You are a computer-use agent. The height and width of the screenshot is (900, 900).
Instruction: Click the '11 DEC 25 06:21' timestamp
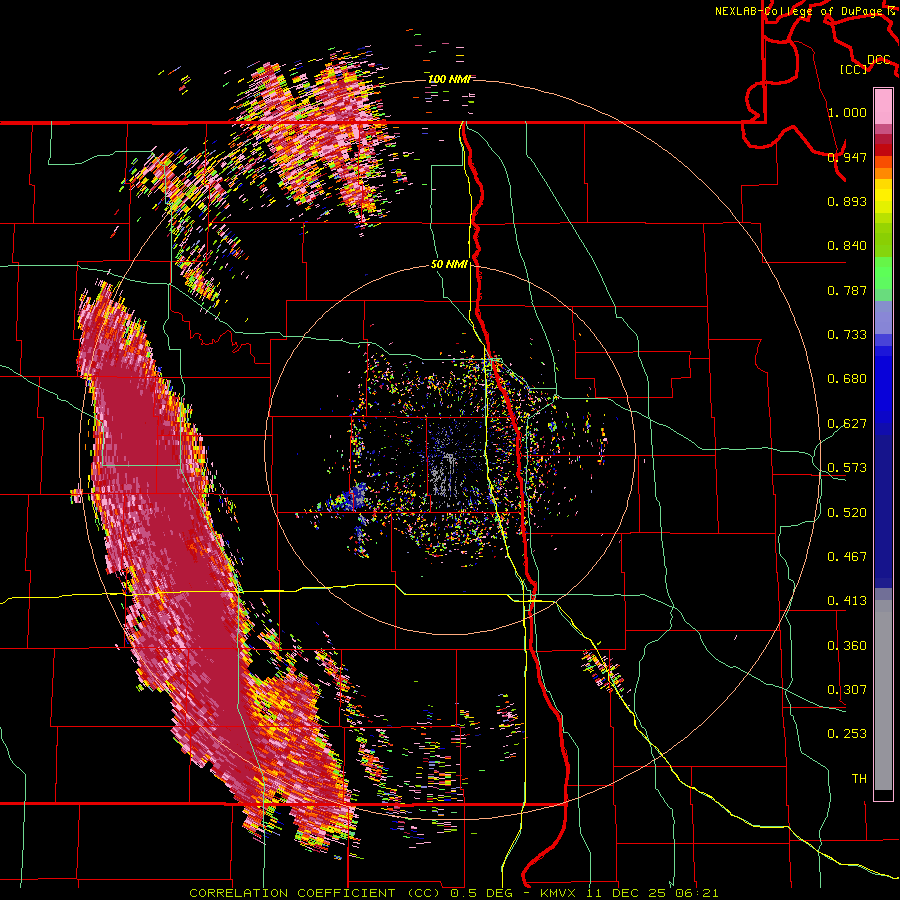[653, 893]
